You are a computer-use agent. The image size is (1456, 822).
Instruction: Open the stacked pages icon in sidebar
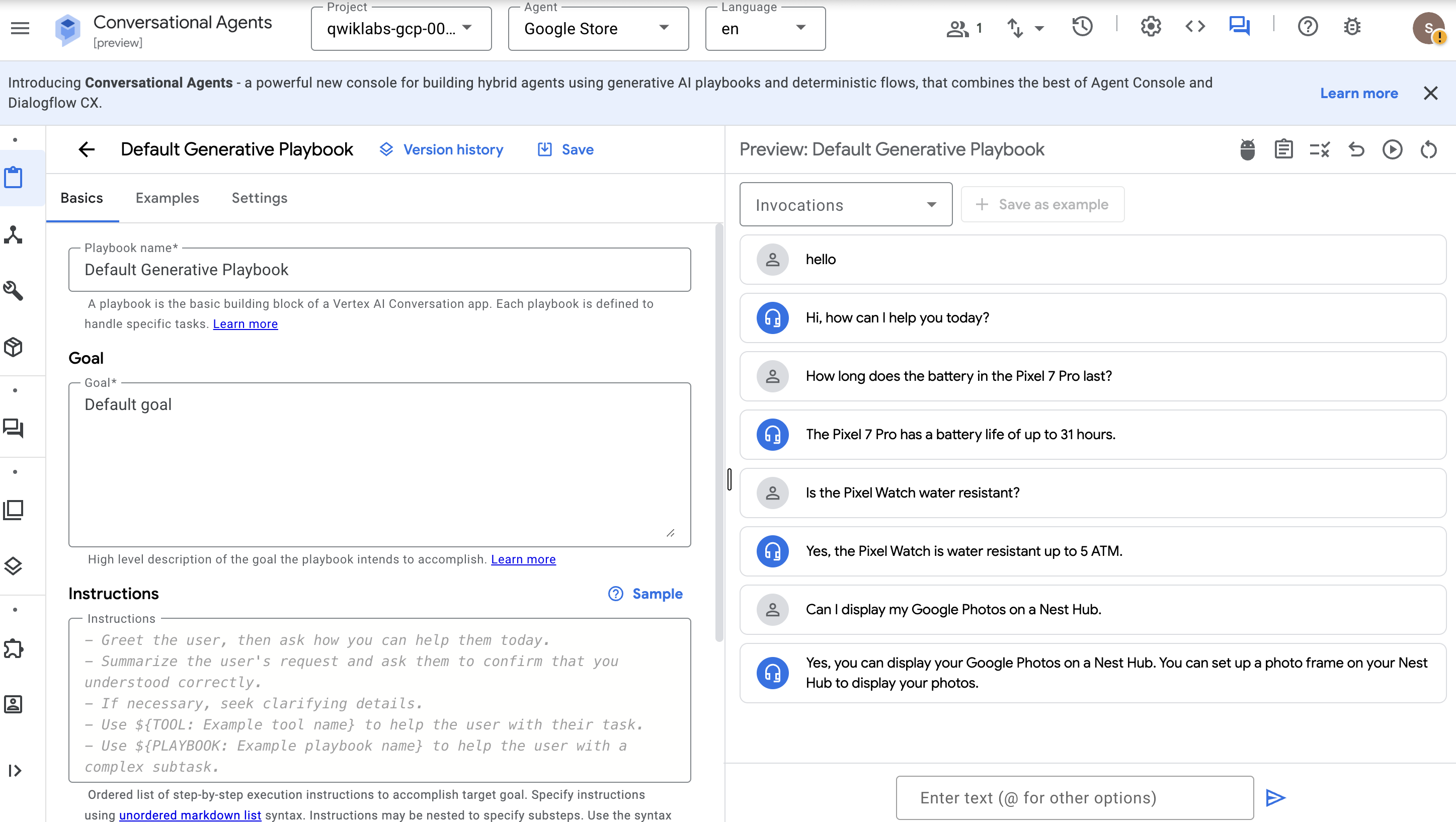tap(14, 510)
